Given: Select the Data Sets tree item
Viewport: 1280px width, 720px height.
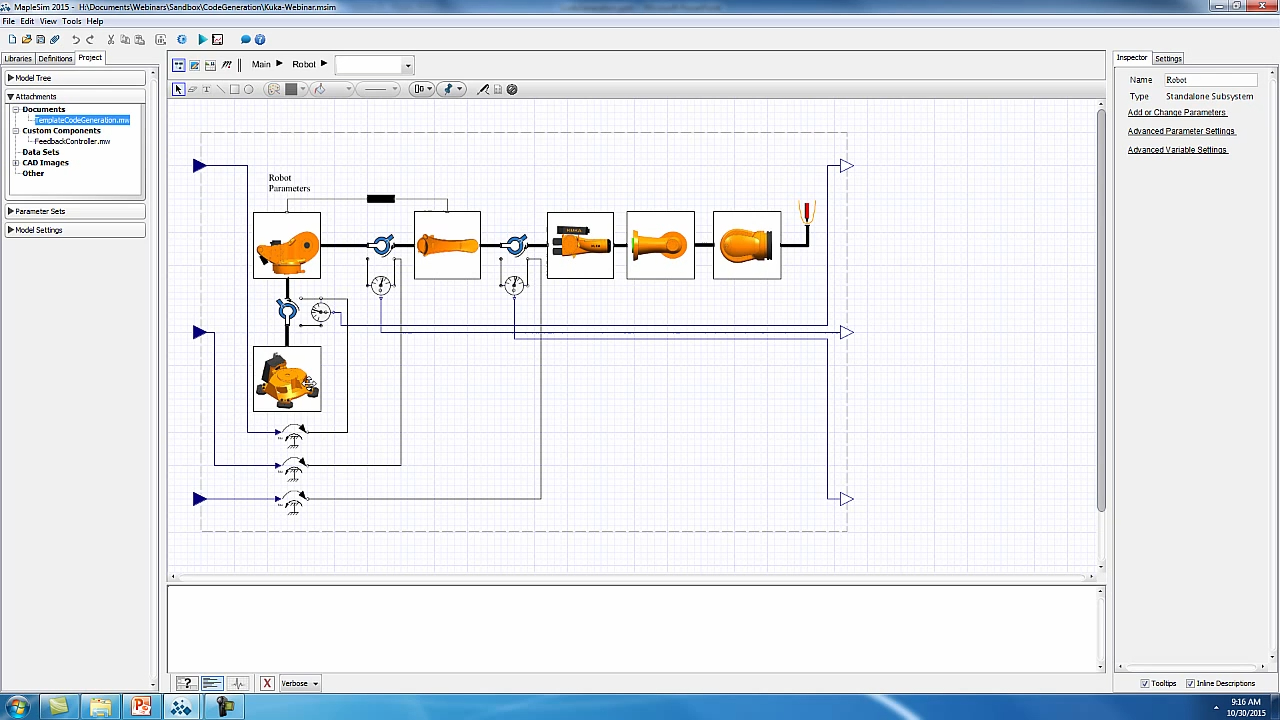Looking at the screenshot, I should 41,152.
